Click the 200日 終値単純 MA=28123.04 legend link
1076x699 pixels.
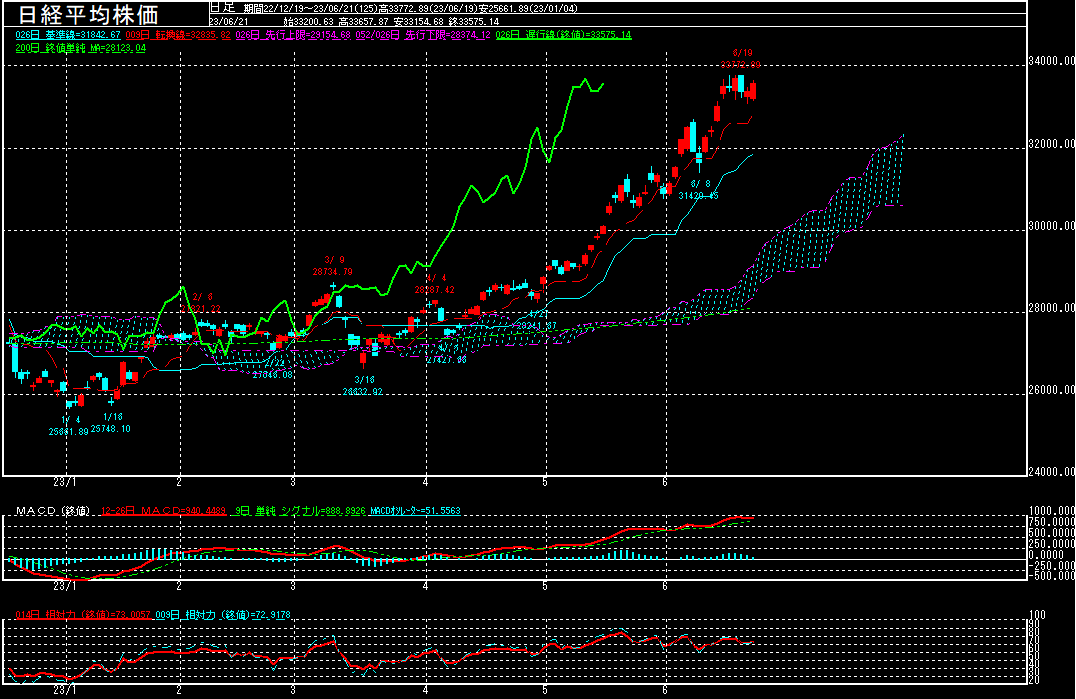point(80,48)
